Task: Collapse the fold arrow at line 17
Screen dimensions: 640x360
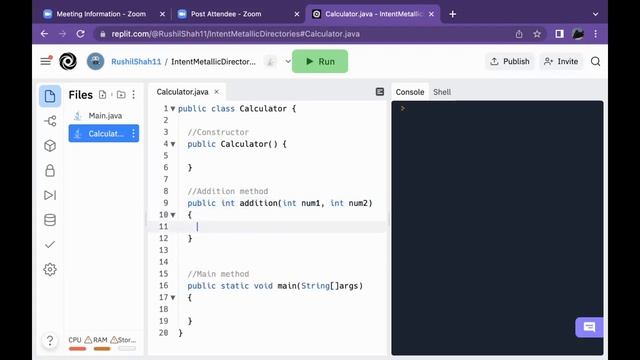Action: pyautogui.click(x=173, y=298)
